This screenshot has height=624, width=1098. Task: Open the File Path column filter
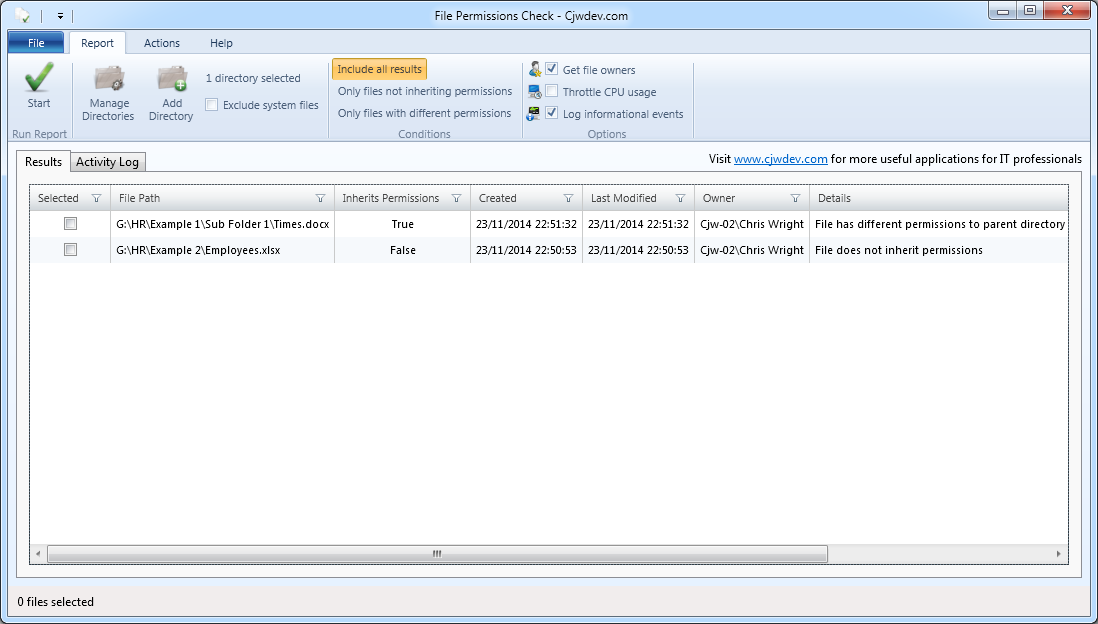320,198
